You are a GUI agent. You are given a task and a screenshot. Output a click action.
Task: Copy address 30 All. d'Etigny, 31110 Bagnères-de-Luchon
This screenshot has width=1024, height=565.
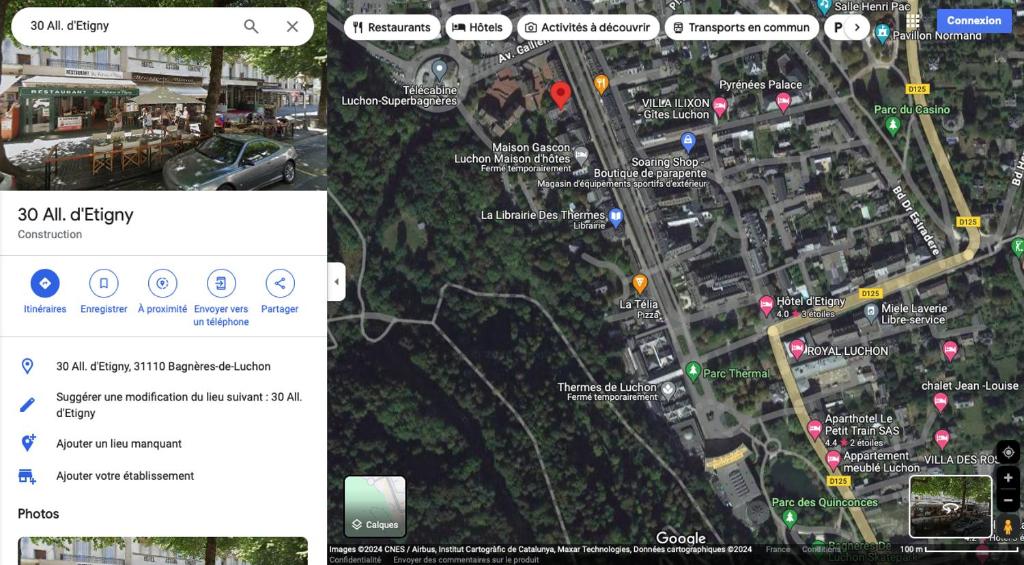(163, 366)
